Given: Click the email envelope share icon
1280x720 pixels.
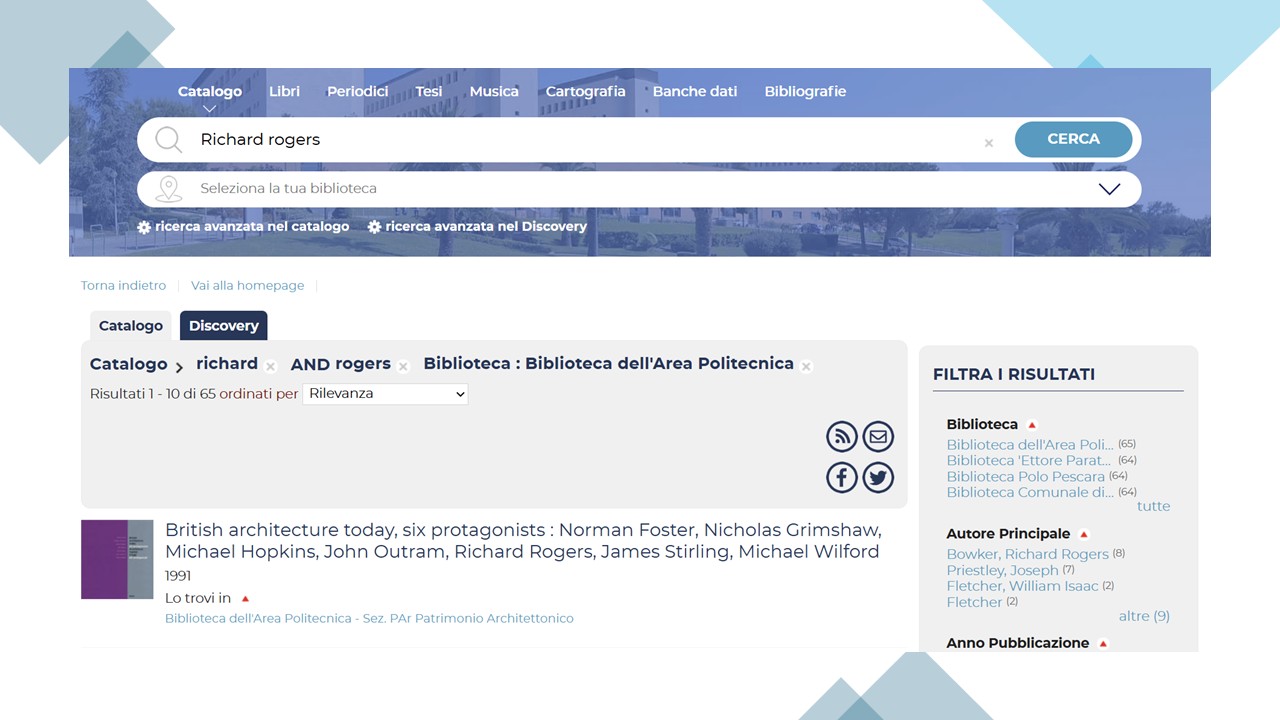Looking at the screenshot, I should (x=878, y=437).
